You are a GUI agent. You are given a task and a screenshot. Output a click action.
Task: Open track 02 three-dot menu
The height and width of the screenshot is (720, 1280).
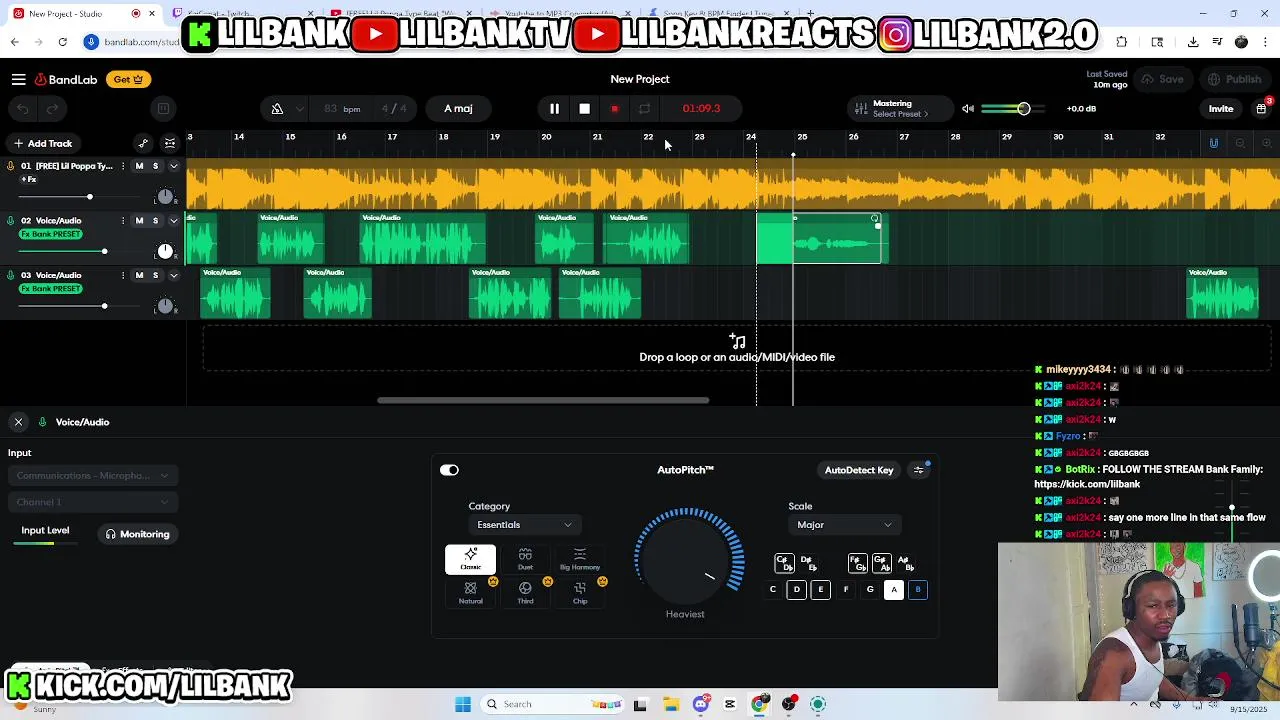click(123, 221)
